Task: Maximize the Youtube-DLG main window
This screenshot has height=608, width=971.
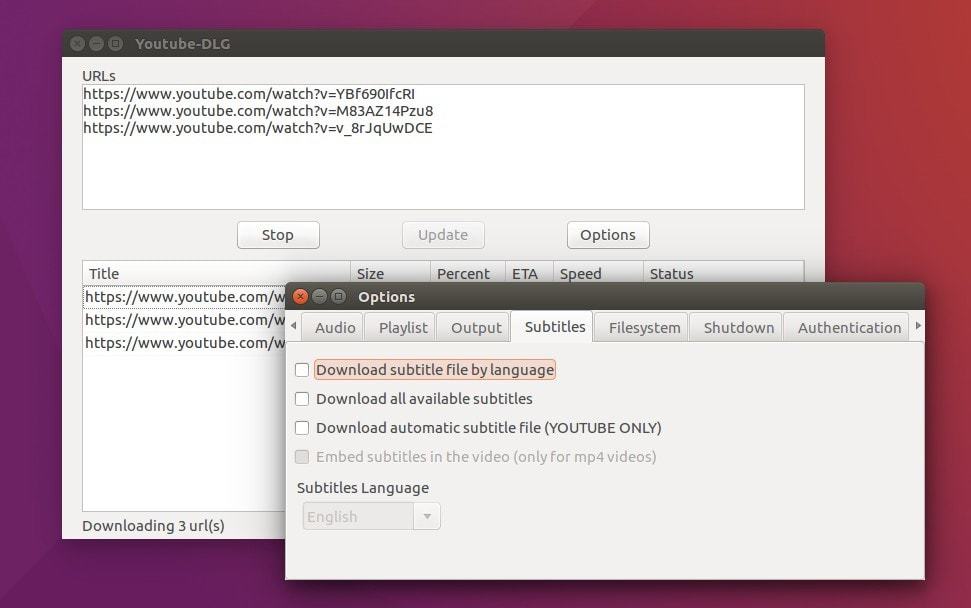Action: [116, 43]
